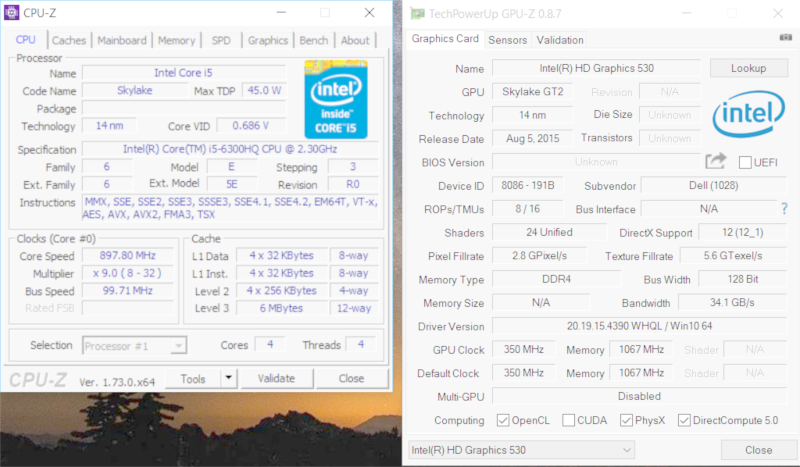Click the BIOS export share arrow icon
Image resolution: width=800 pixels, height=467 pixels.
(x=715, y=161)
